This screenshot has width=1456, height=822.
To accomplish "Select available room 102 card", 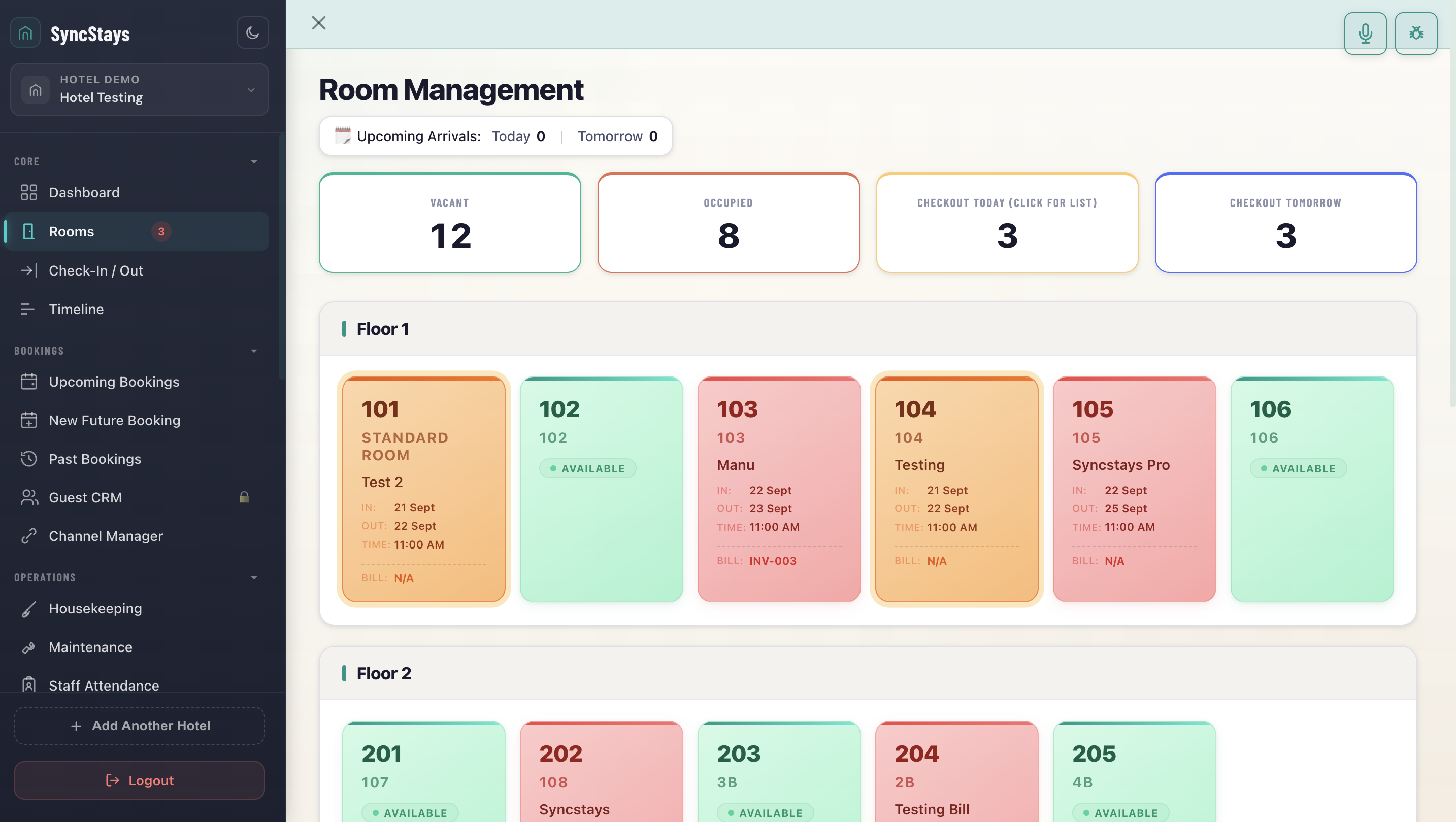I will point(602,489).
